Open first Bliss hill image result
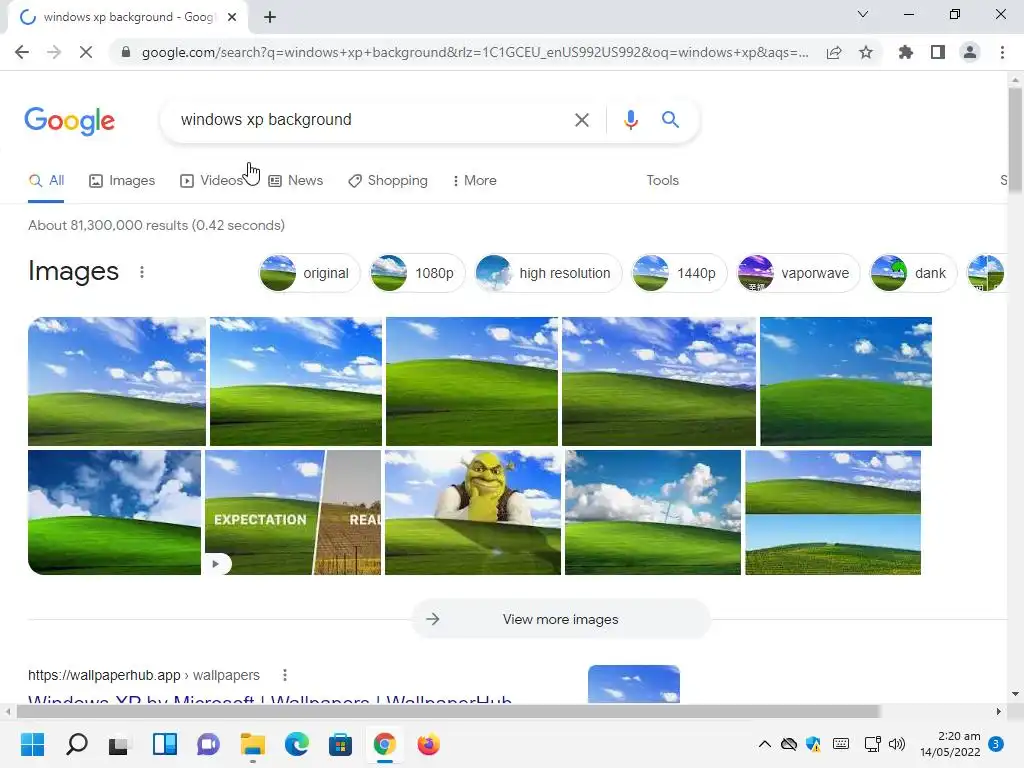This screenshot has width=1024, height=768. [x=117, y=381]
